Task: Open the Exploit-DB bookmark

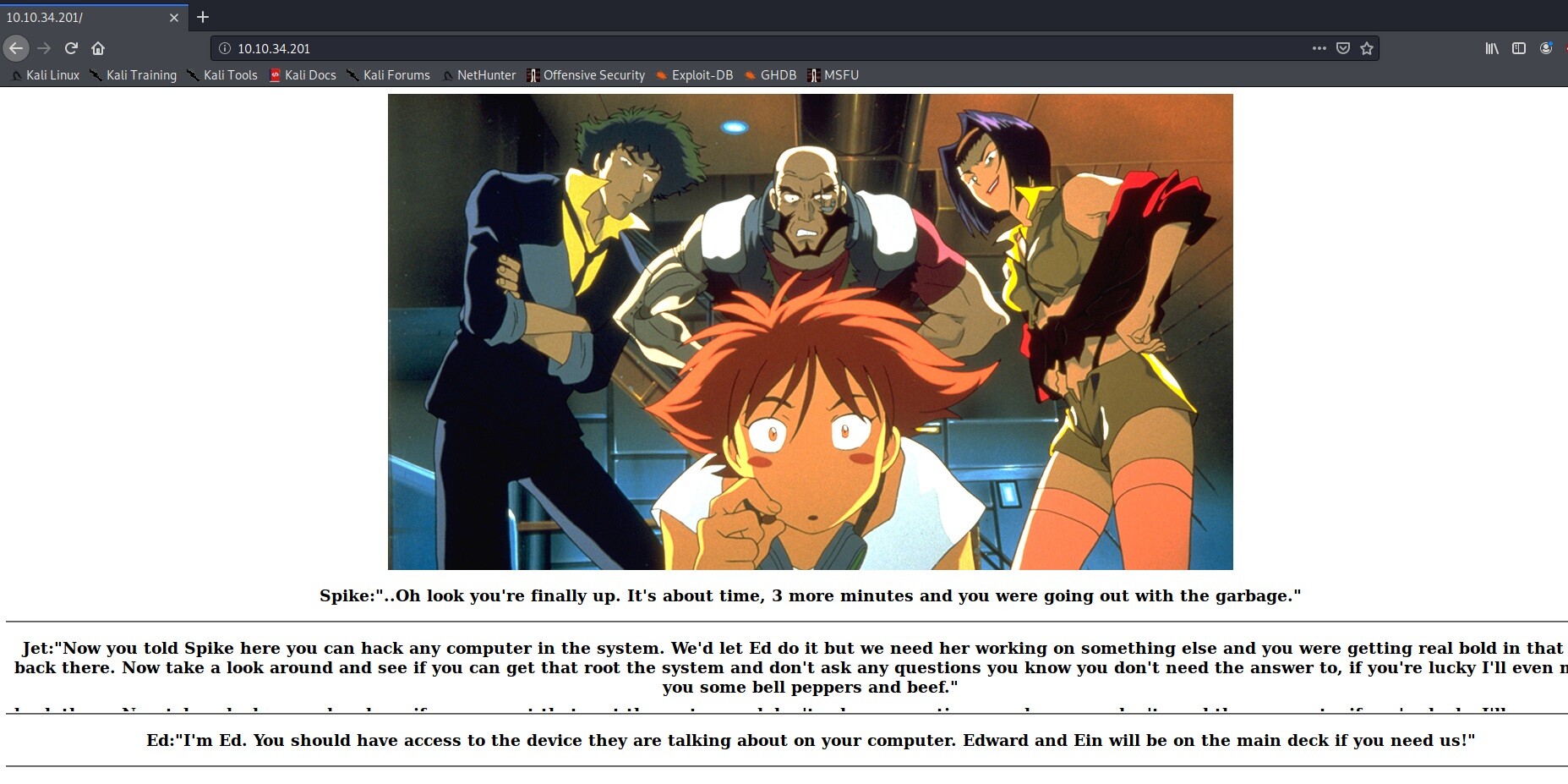Action: tap(695, 75)
